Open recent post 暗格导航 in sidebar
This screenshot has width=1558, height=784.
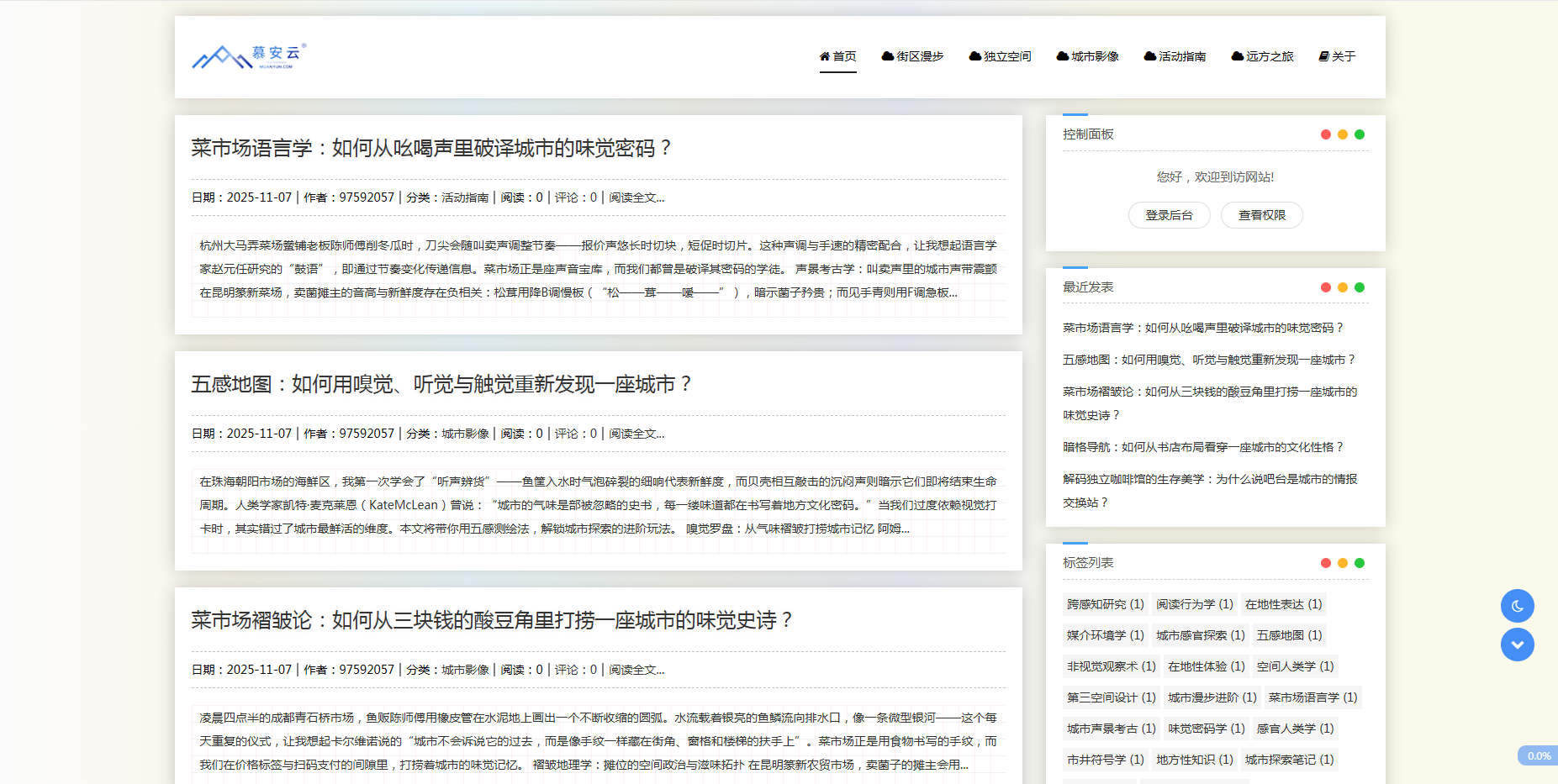(x=1203, y=447)
